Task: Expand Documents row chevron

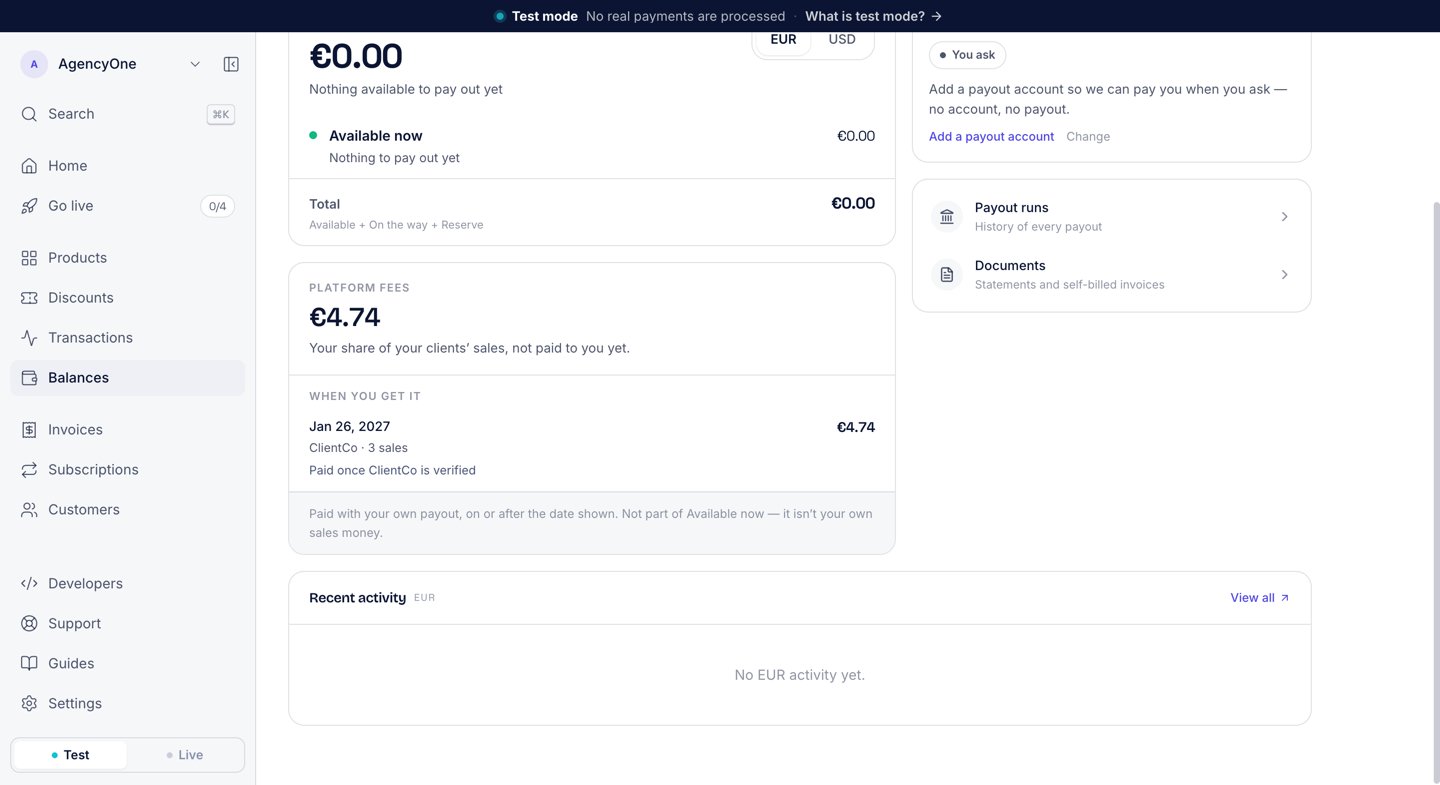Action: 1285,275
